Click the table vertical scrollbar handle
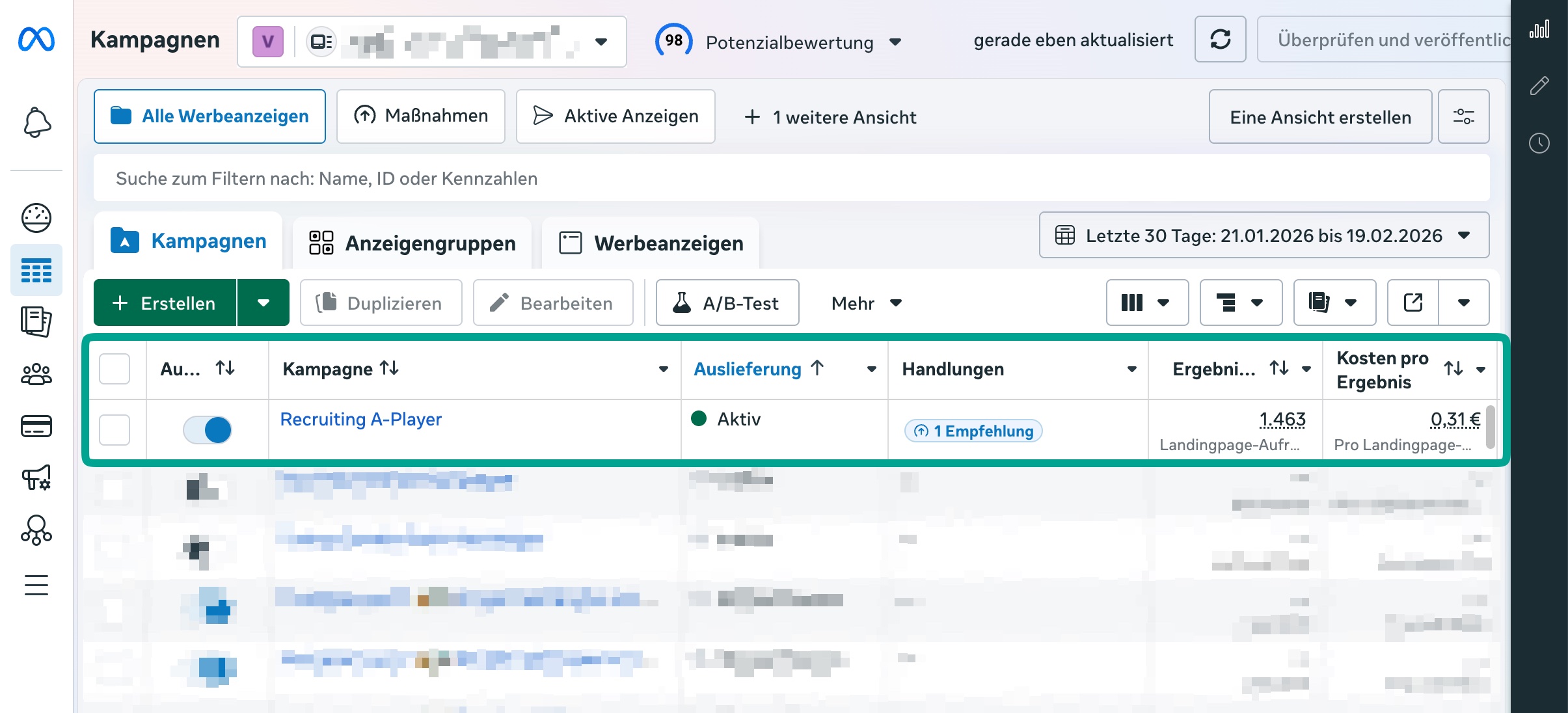Viewport: 1568px width, 713px height. pyautogui.click(x=1491, y=427)
